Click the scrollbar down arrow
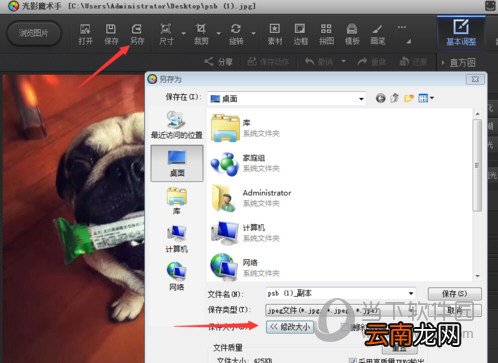The image size is (498, 363). [x=477, y=276]
